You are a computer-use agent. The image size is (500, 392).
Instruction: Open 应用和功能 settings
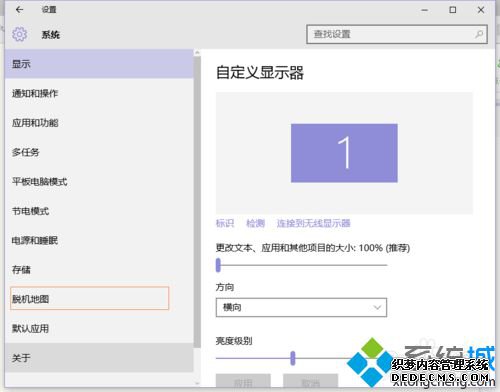point(99,123)
